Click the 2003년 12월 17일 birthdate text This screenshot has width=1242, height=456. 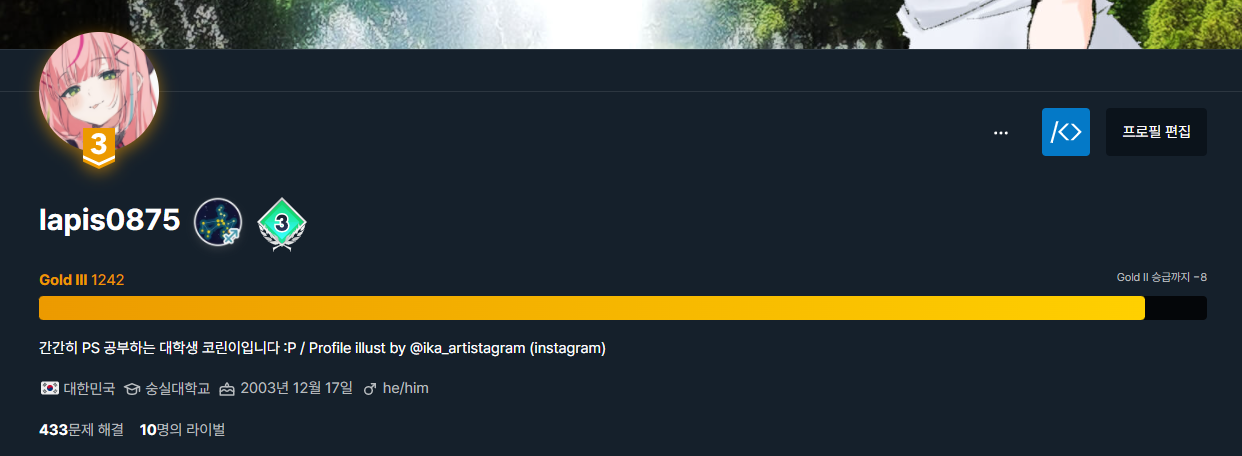pyautogui.click(x=297, y=388)
